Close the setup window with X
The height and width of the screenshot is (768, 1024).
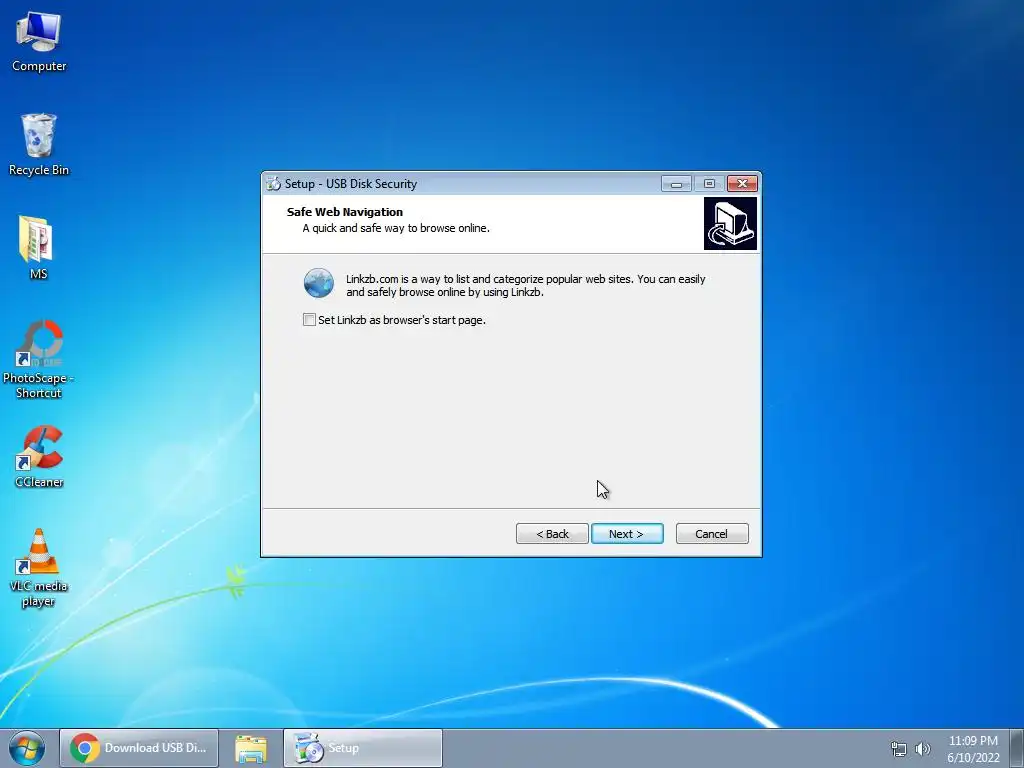click(x=743, y=184)
